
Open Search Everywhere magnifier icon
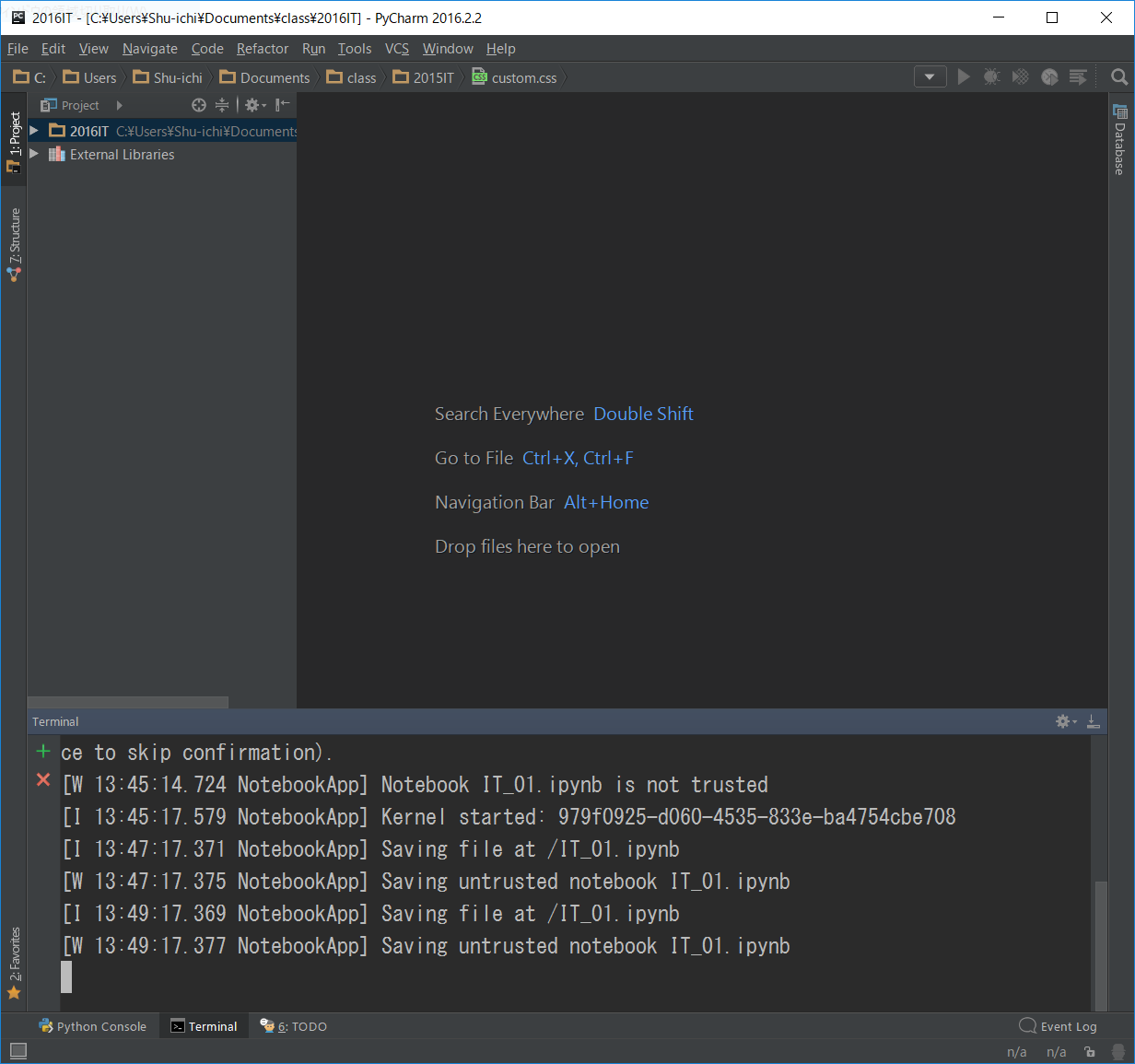(x=1119, y=77)
